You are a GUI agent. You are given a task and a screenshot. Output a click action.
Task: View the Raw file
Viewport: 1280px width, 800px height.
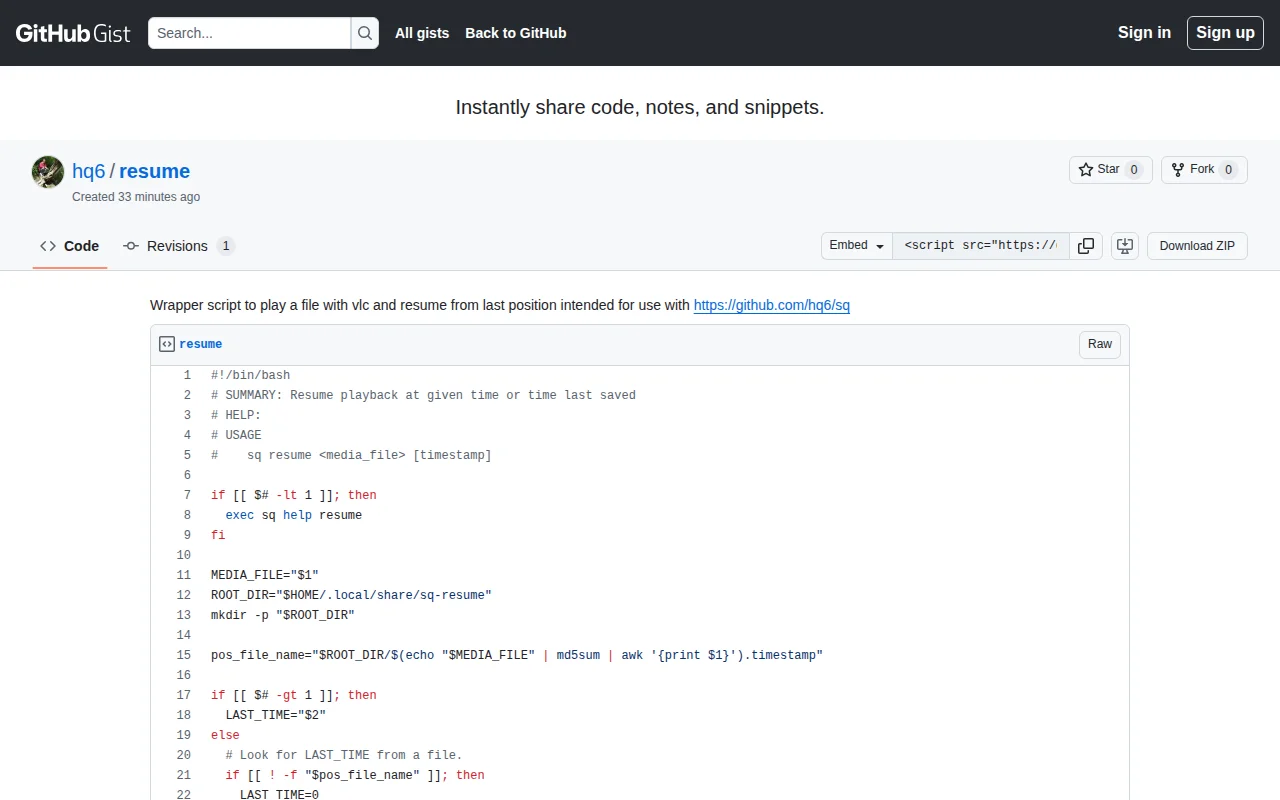[1100, 344]
